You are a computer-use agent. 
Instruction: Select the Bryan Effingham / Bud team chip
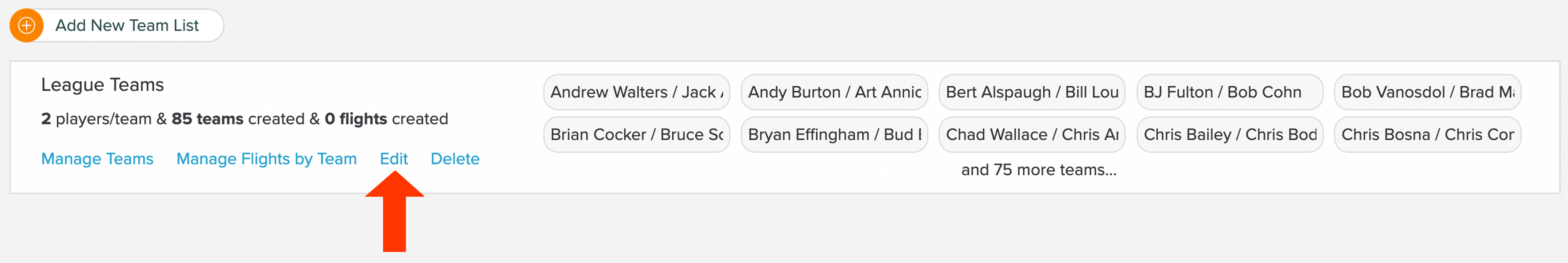click(x=834, y=134)
